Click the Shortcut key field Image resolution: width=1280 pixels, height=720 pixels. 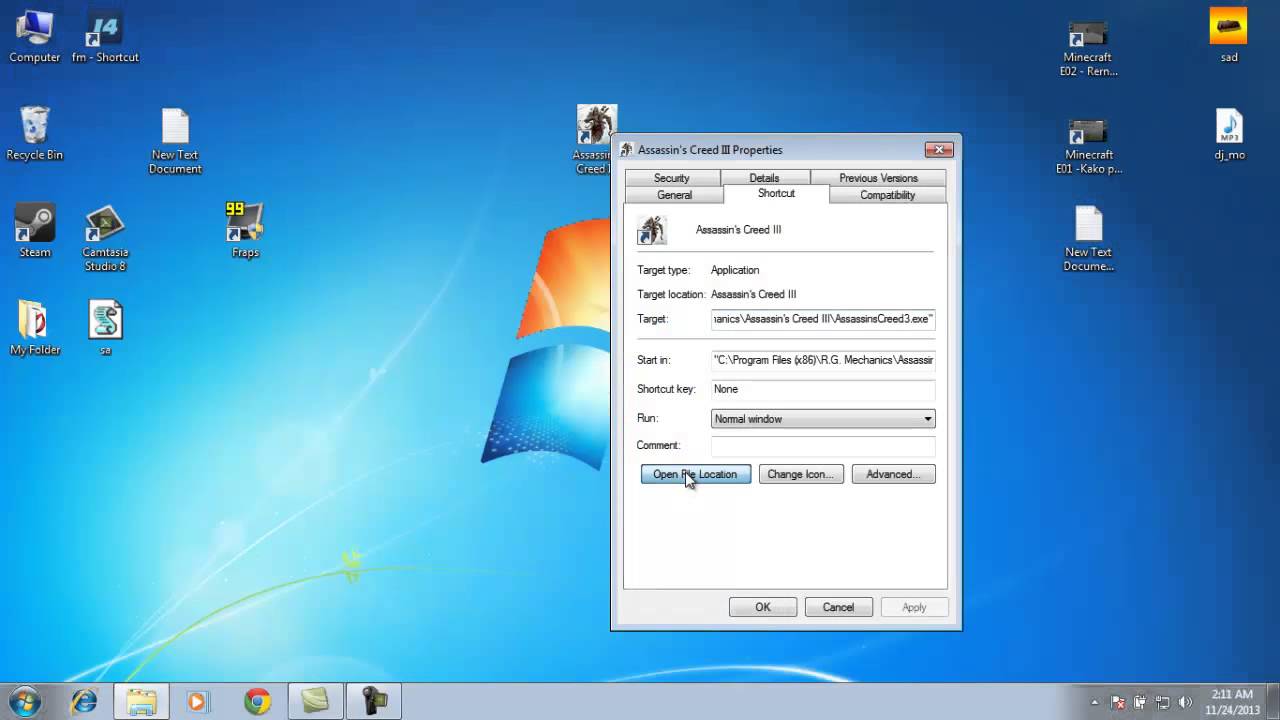point(823,389)
